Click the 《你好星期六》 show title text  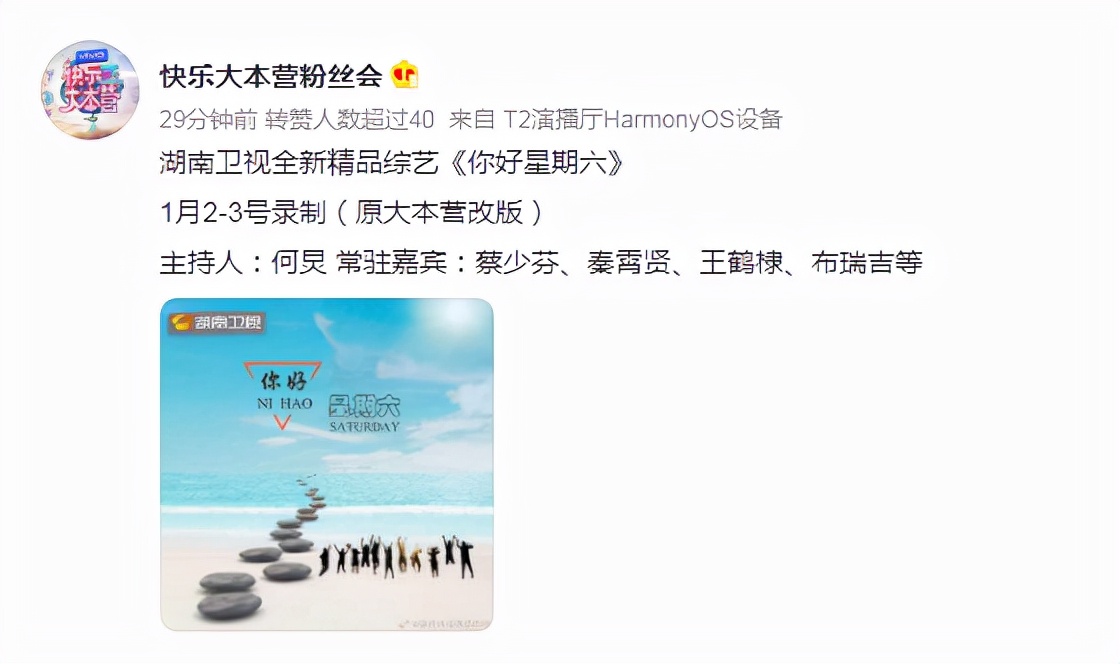538,164
